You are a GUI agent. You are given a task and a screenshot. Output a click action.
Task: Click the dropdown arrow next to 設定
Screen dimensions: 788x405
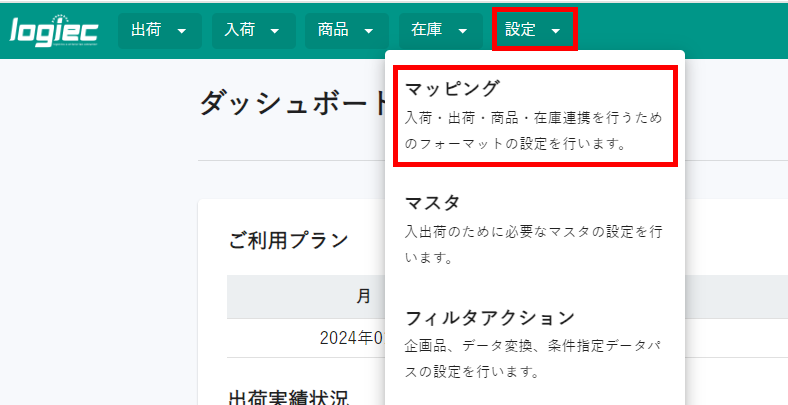tap(556, 31)
